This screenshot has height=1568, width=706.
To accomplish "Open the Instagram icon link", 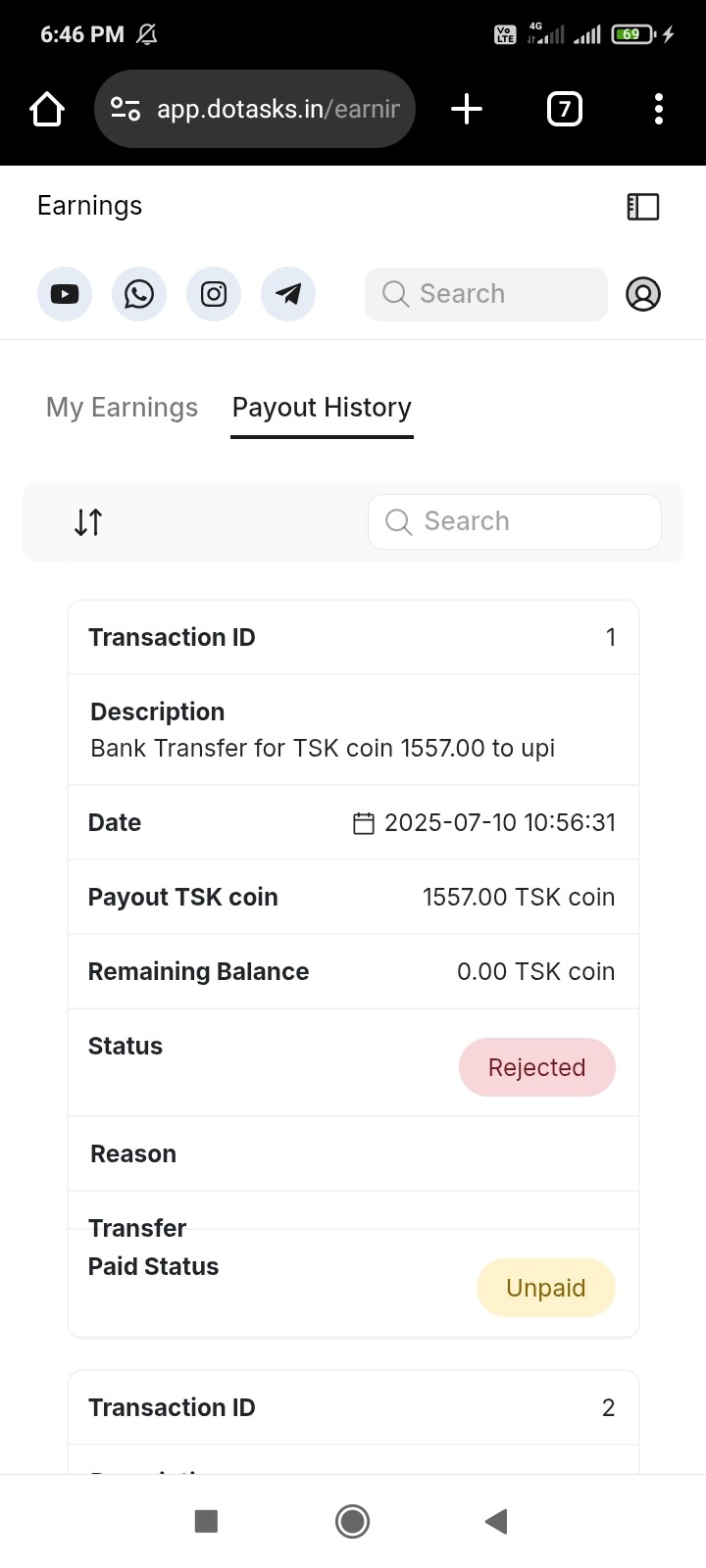I will 214,294.
